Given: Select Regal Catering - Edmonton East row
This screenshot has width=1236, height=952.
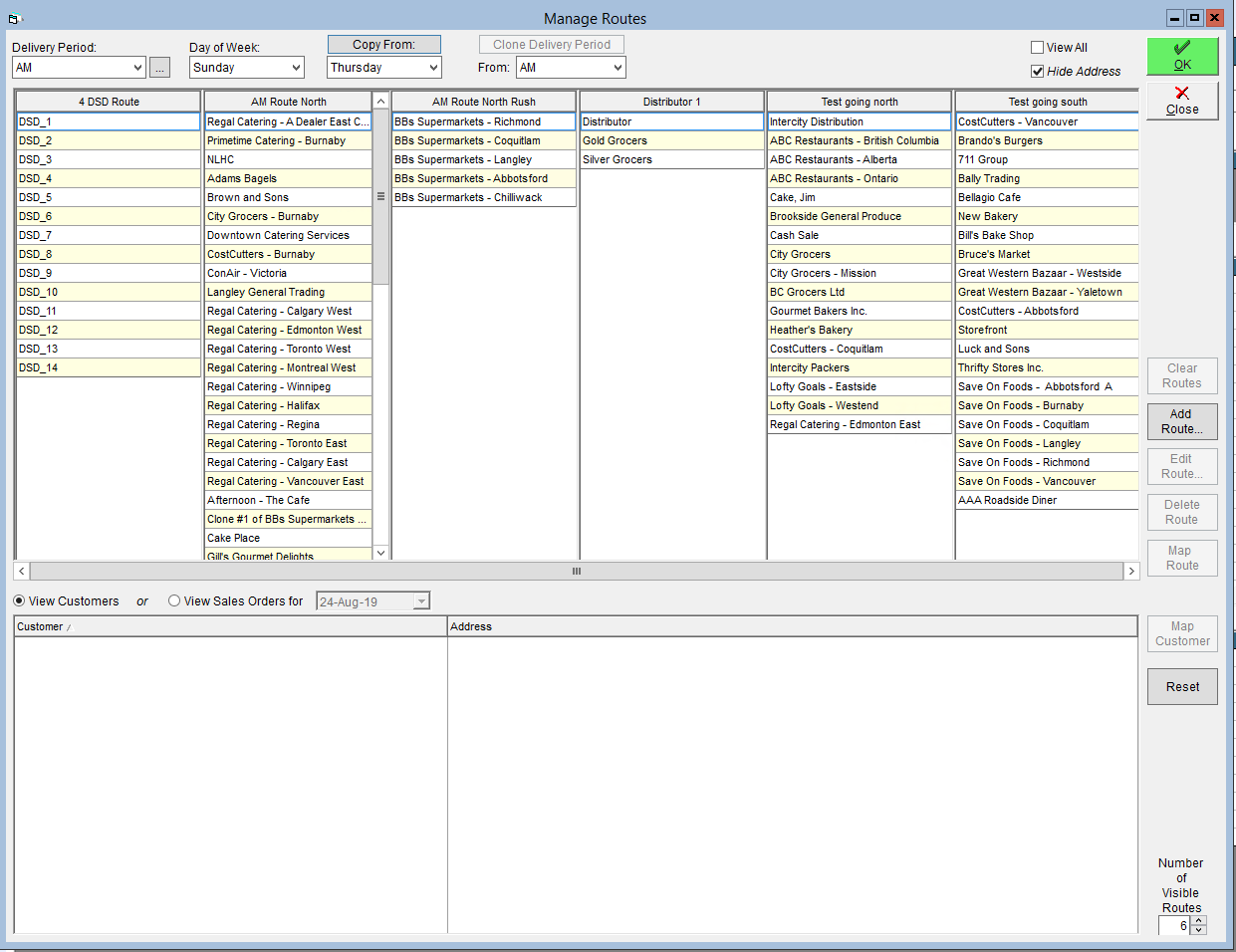Looking at the screenshot, I should [860, 424].
